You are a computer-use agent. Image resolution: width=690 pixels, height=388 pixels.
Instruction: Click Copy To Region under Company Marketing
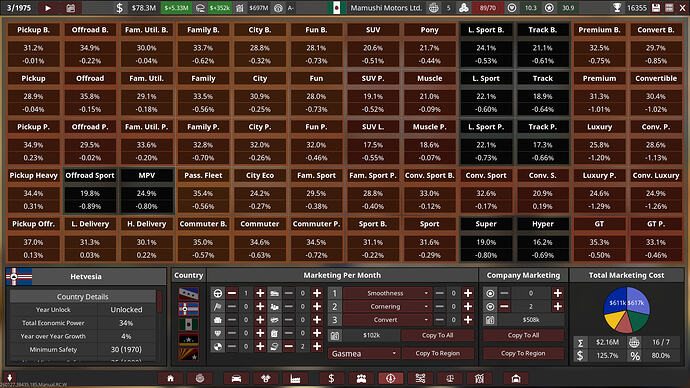point(523,353)
